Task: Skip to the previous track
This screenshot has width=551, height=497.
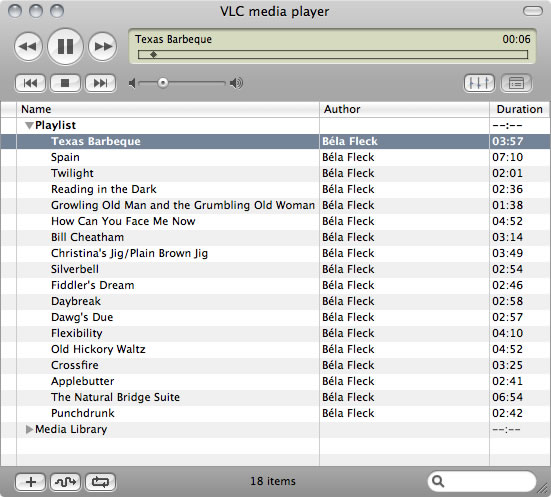Action: click(x=30, y=83)
